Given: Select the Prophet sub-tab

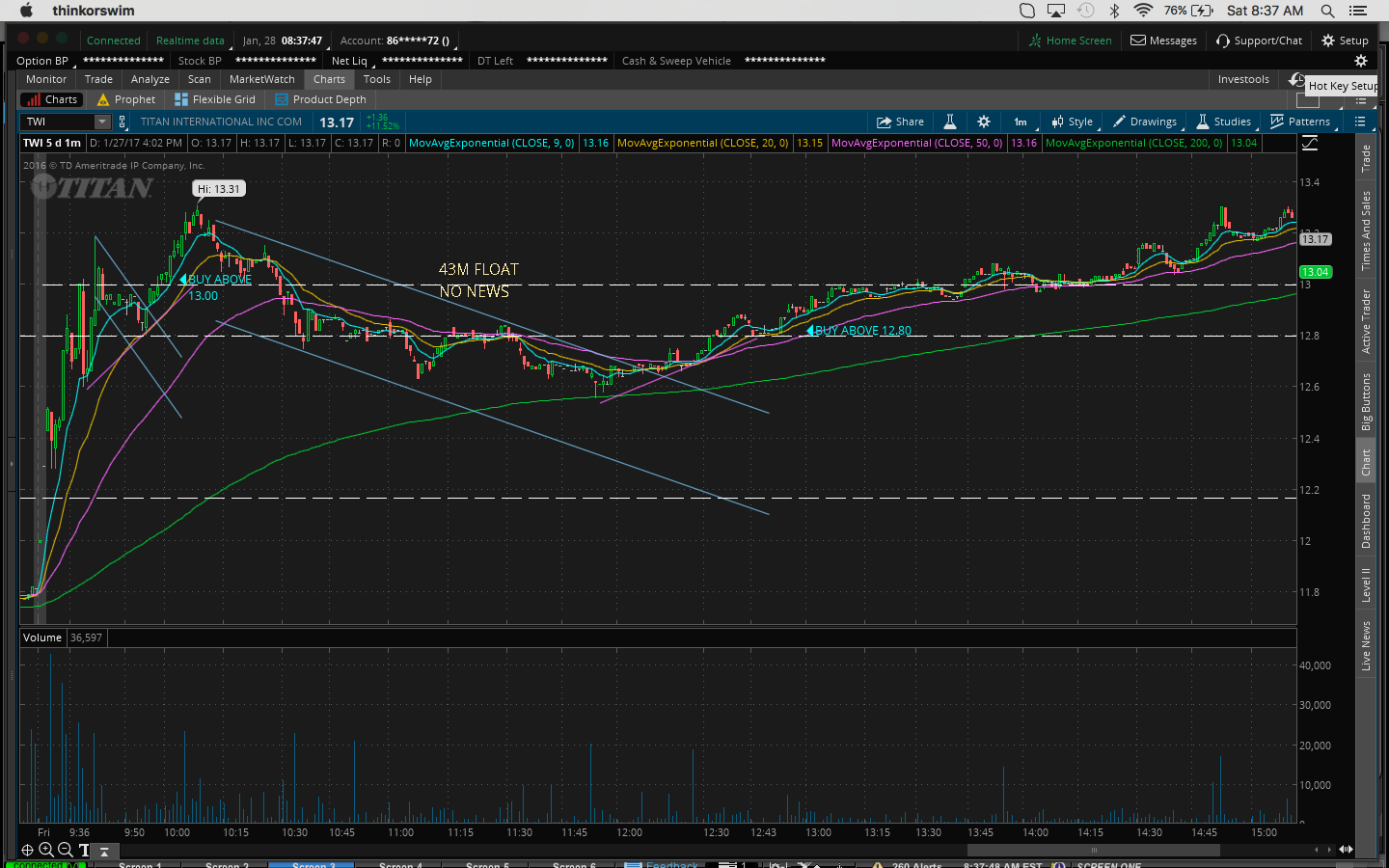Looking at the screenshot, I should [x=126, y=99].
